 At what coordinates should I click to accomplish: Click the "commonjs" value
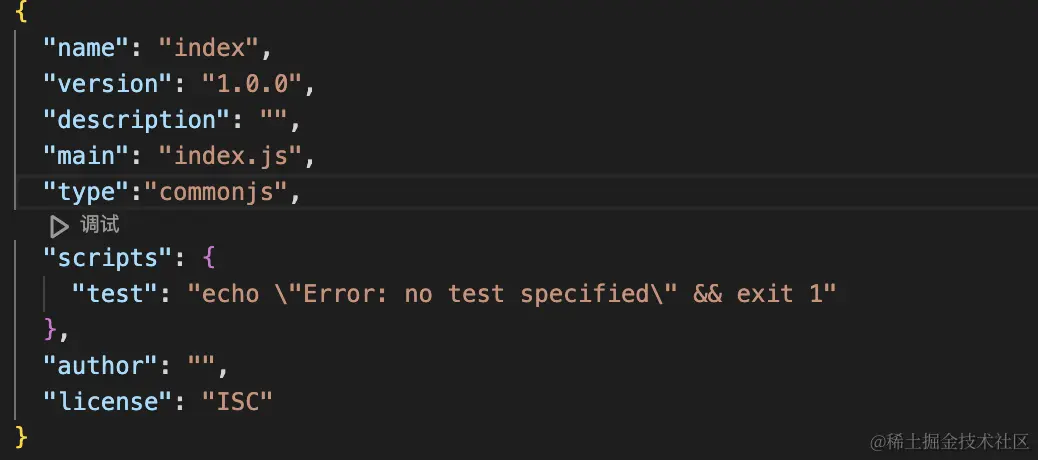215,192
